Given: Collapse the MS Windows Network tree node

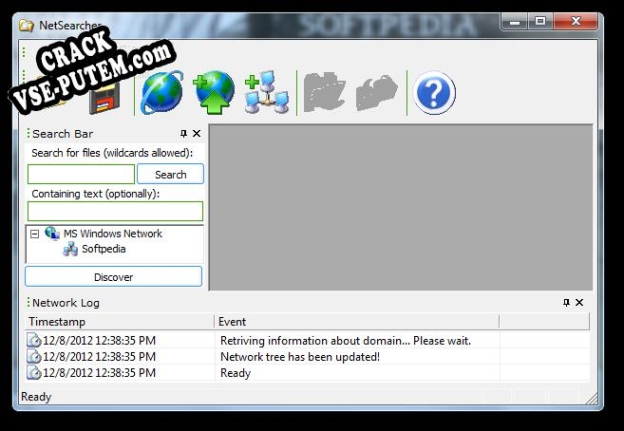Looking at the screenshot, I should pos(35,234).
